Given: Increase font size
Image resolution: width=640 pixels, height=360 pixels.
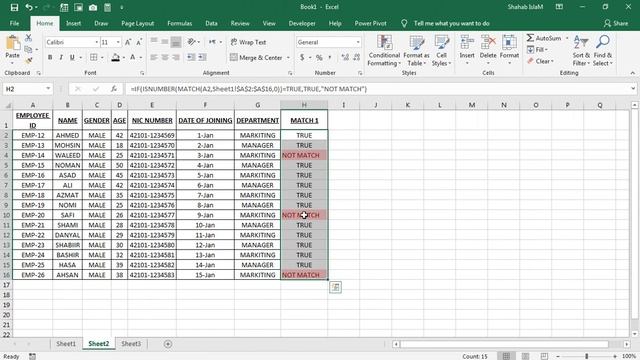Looking at the screenshot, I should 128,42.
